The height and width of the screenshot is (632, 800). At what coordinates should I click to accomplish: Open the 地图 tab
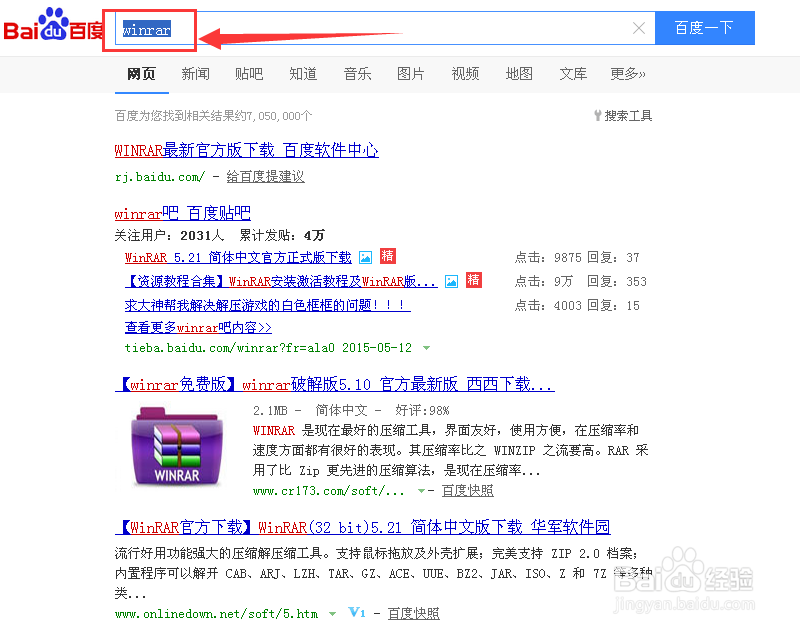tap(519, 74)
